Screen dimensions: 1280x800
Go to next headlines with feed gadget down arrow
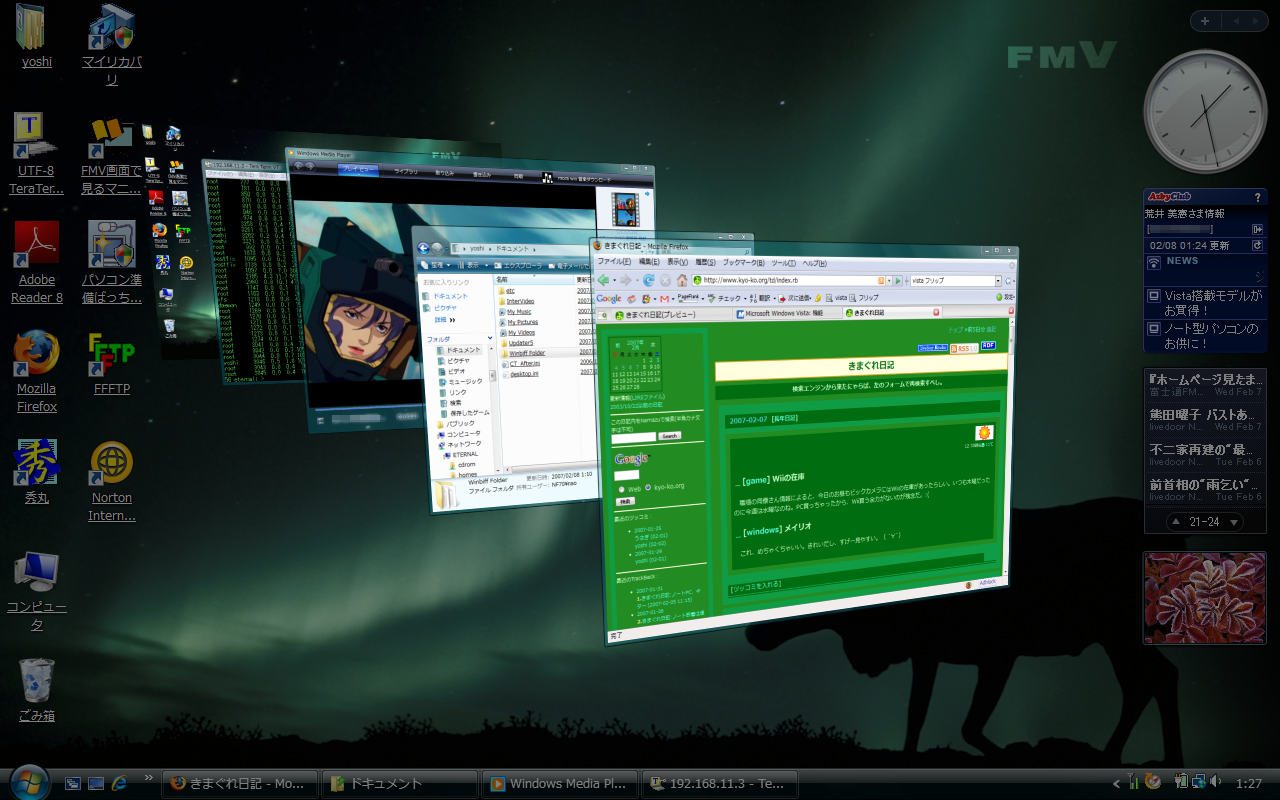(x=1234, y=522)
